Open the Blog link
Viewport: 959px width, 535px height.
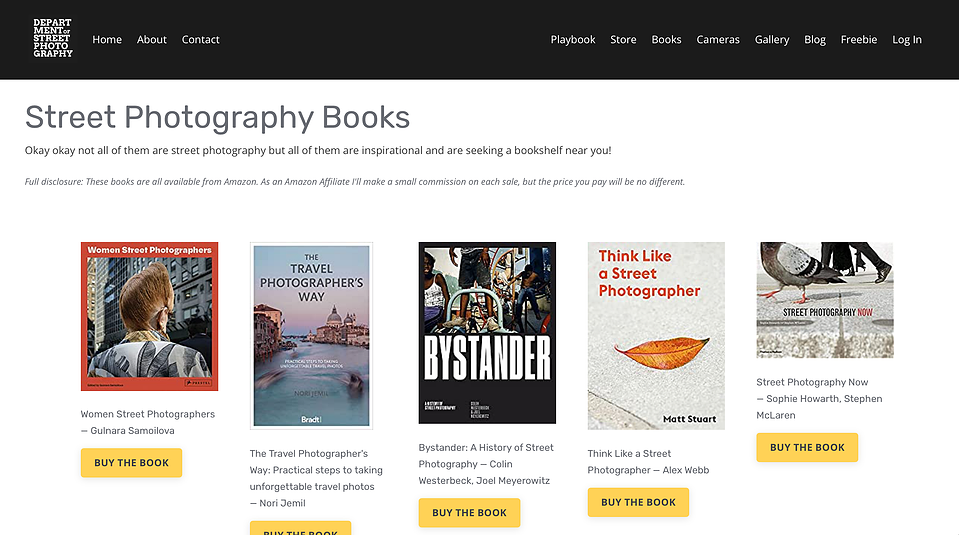click(x=815, y=40)
